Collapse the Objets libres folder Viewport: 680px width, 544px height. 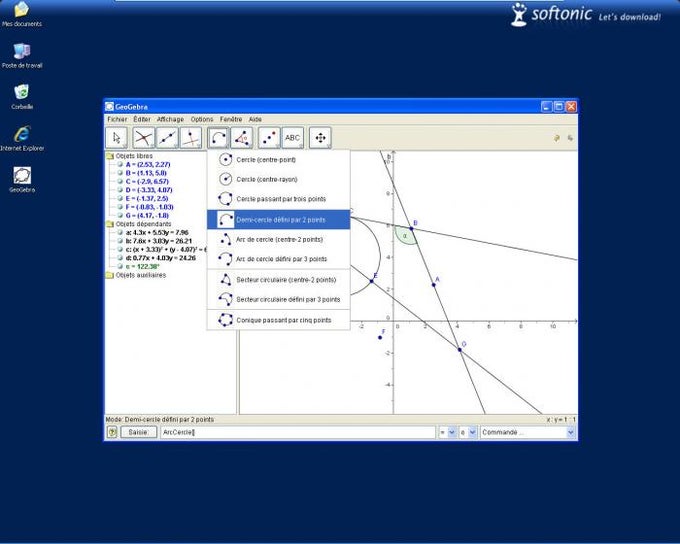(110, 156)
